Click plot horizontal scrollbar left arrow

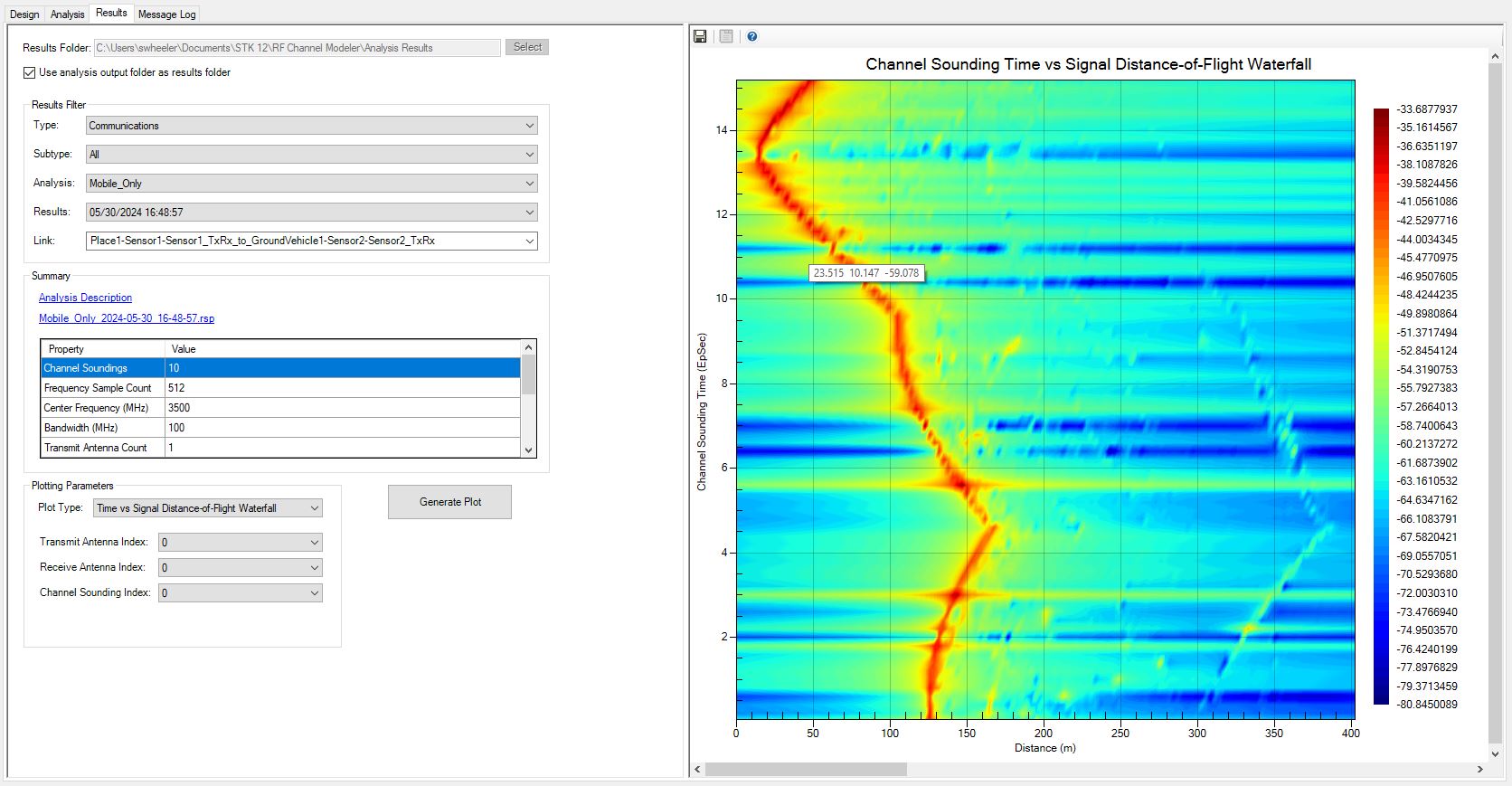pyautogui.click(x=697, y=769)
